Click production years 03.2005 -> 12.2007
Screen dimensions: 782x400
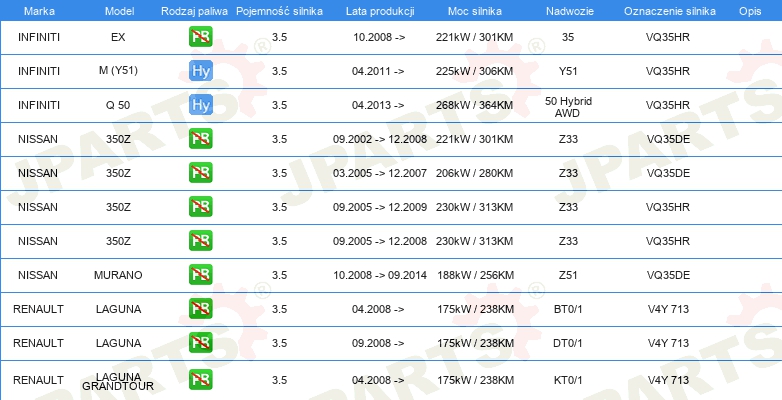[x=380, y=173]
